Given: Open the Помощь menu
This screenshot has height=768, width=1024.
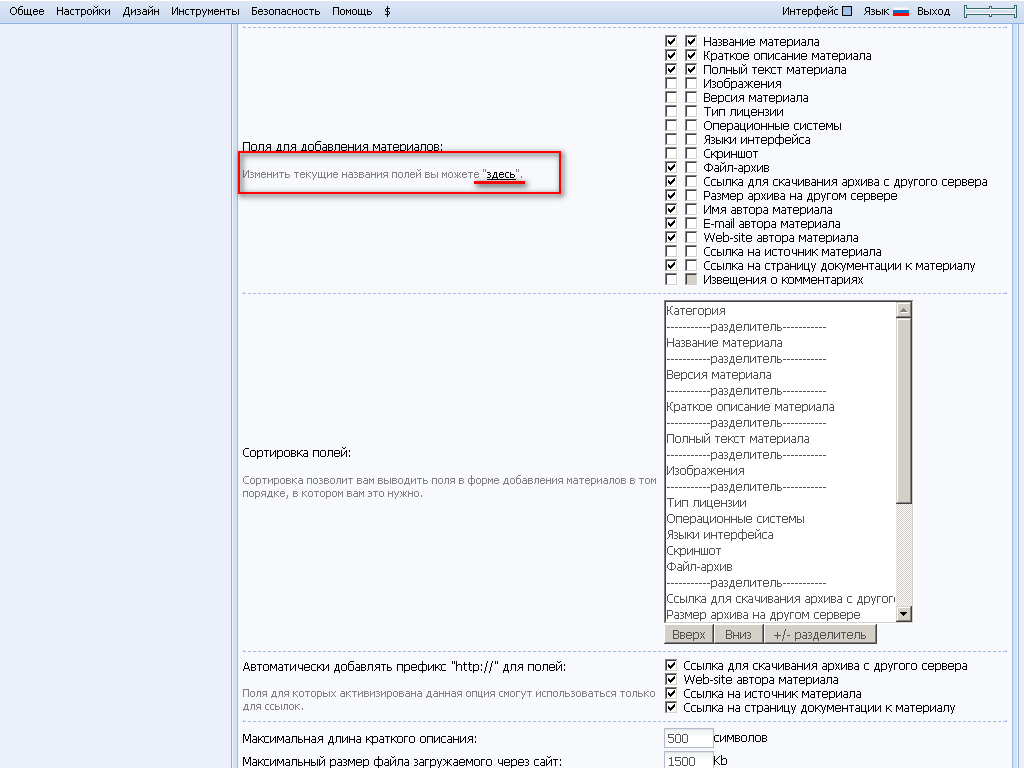Looking at the screenshot, I should [x=352, y=11].
